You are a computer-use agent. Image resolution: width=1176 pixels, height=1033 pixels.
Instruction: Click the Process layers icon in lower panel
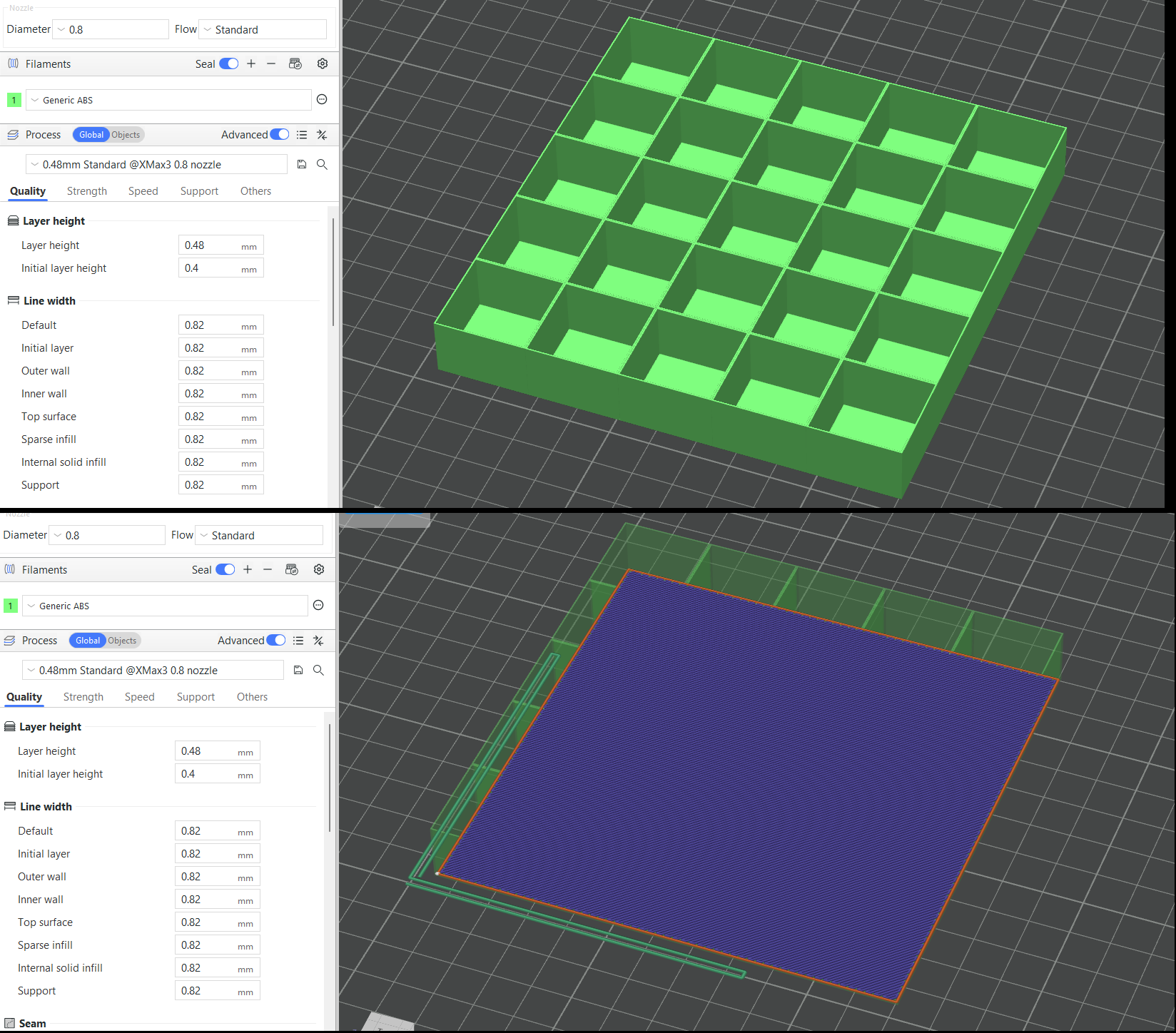tap(9, 641)
